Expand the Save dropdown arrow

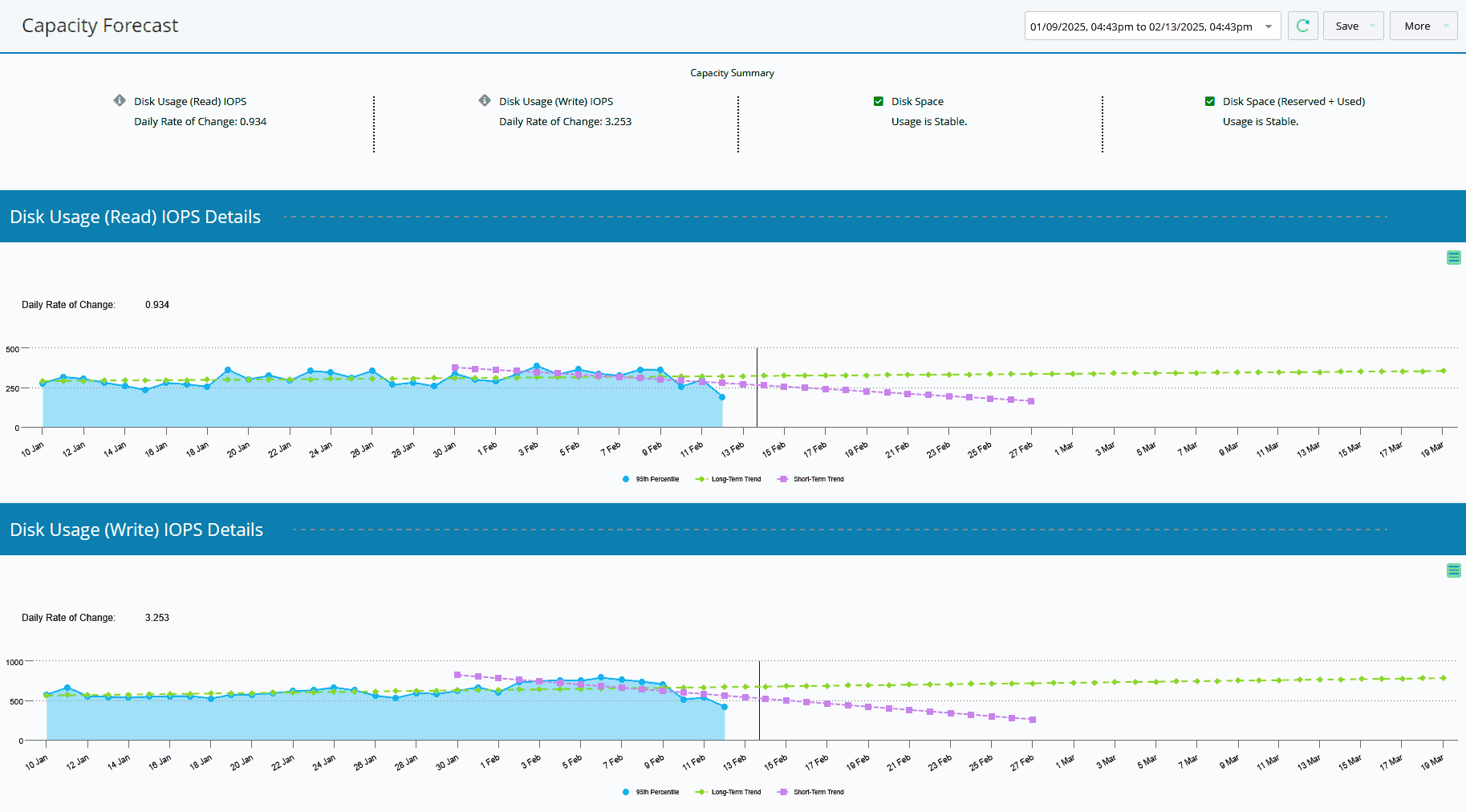pos(1373,26)
